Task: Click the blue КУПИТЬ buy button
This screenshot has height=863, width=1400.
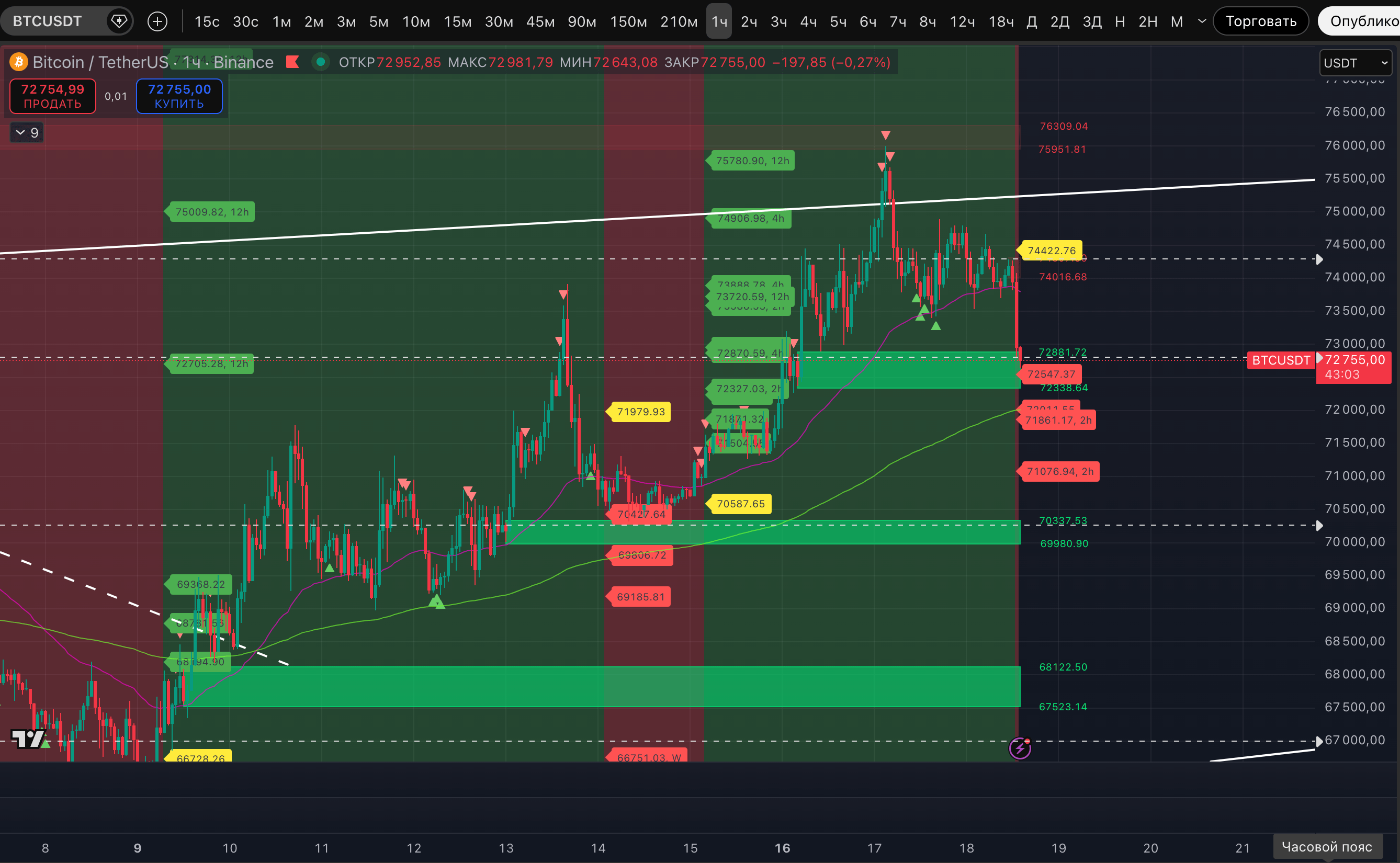Action: tap(179, 96)
